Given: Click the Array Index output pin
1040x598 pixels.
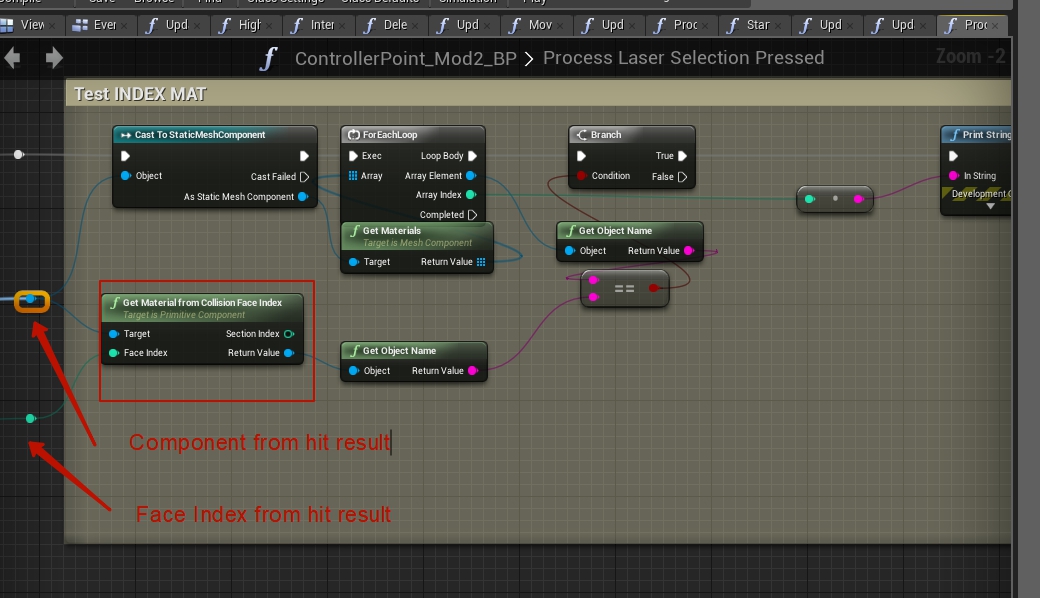Looking at the screenshot, I should pos(471,195).
